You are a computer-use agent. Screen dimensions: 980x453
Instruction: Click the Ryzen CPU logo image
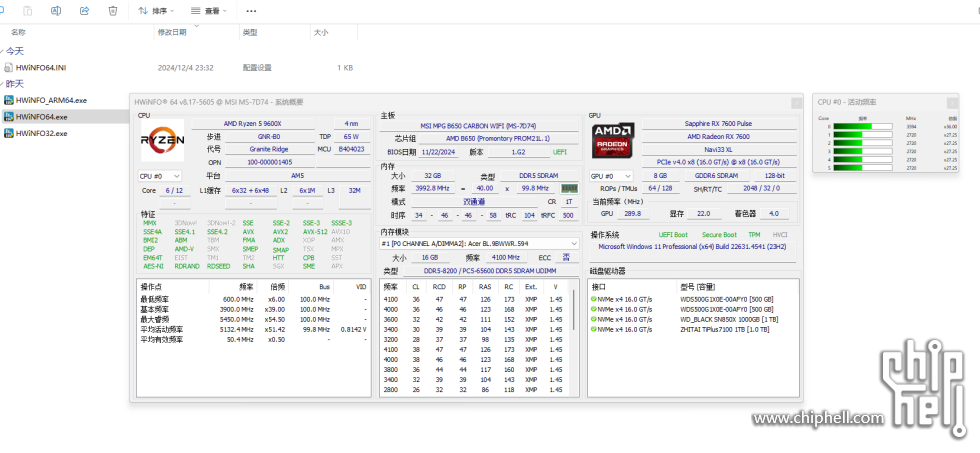tap(162, 140)
